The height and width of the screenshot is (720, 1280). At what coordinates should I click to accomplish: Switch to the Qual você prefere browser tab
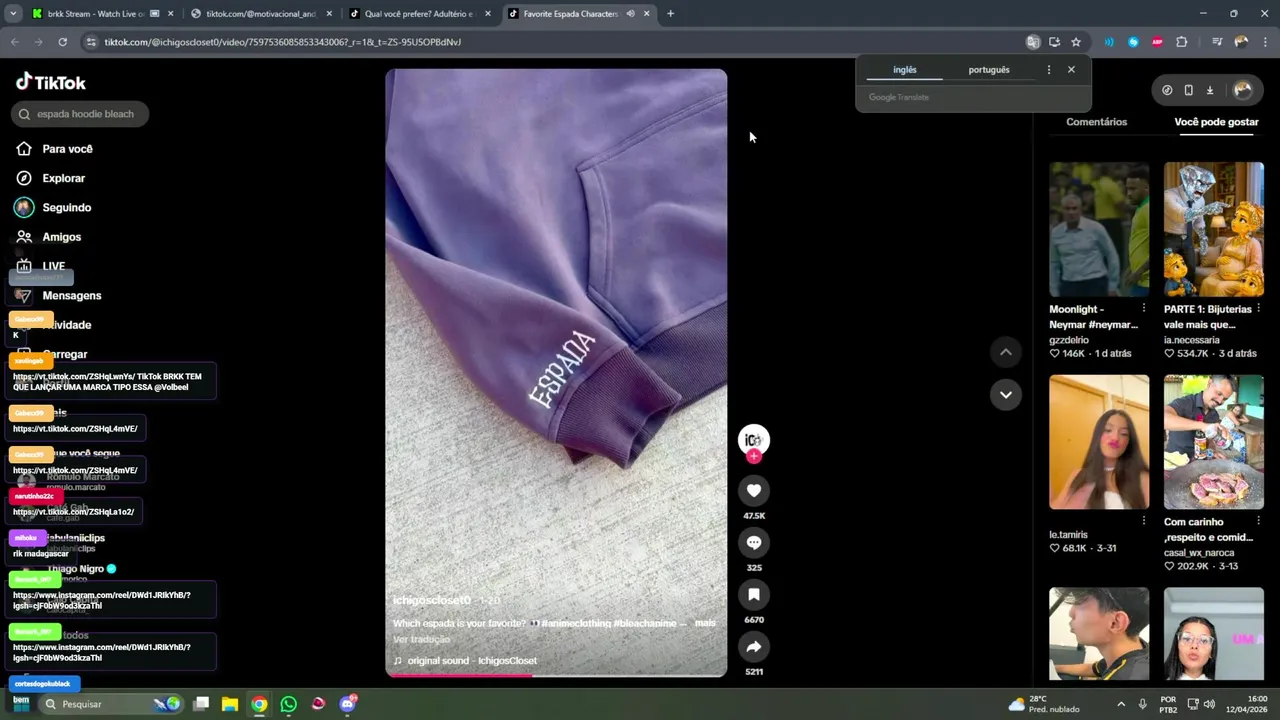(x=420, y=14)
